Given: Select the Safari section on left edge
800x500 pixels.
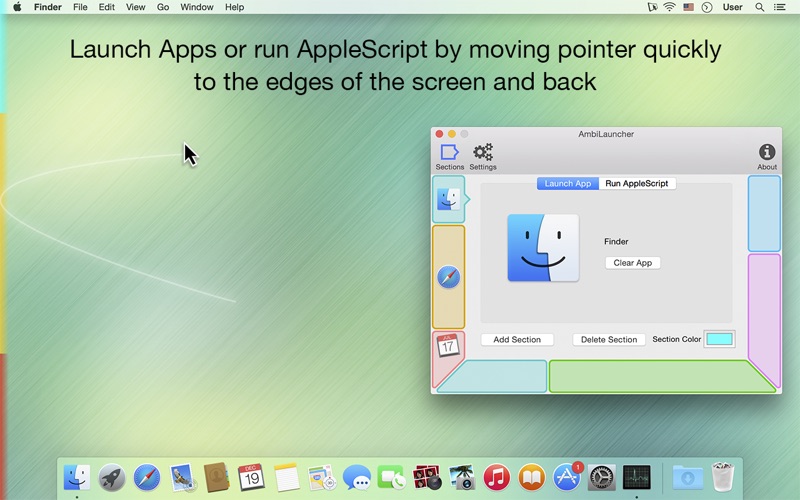Looking at the screenshot, I should 448,277.
